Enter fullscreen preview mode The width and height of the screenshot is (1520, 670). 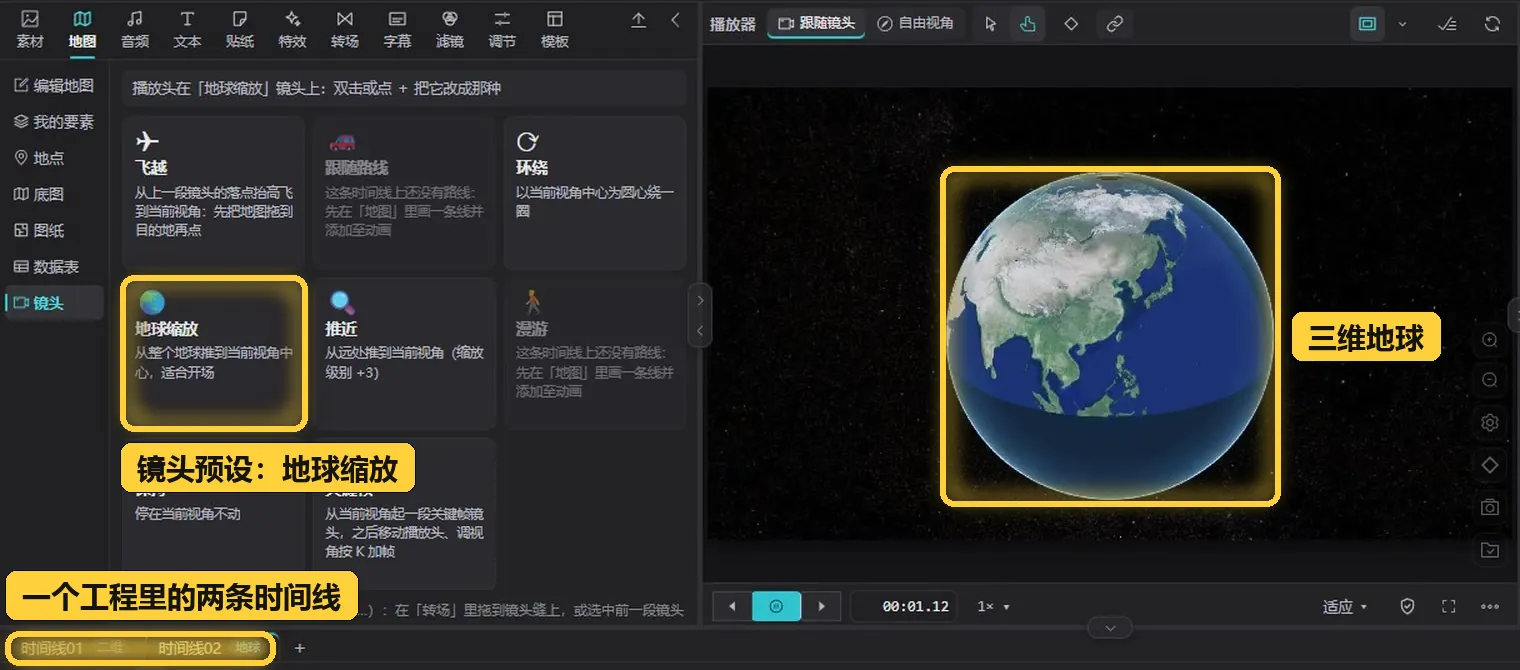tap(1448, 606)
